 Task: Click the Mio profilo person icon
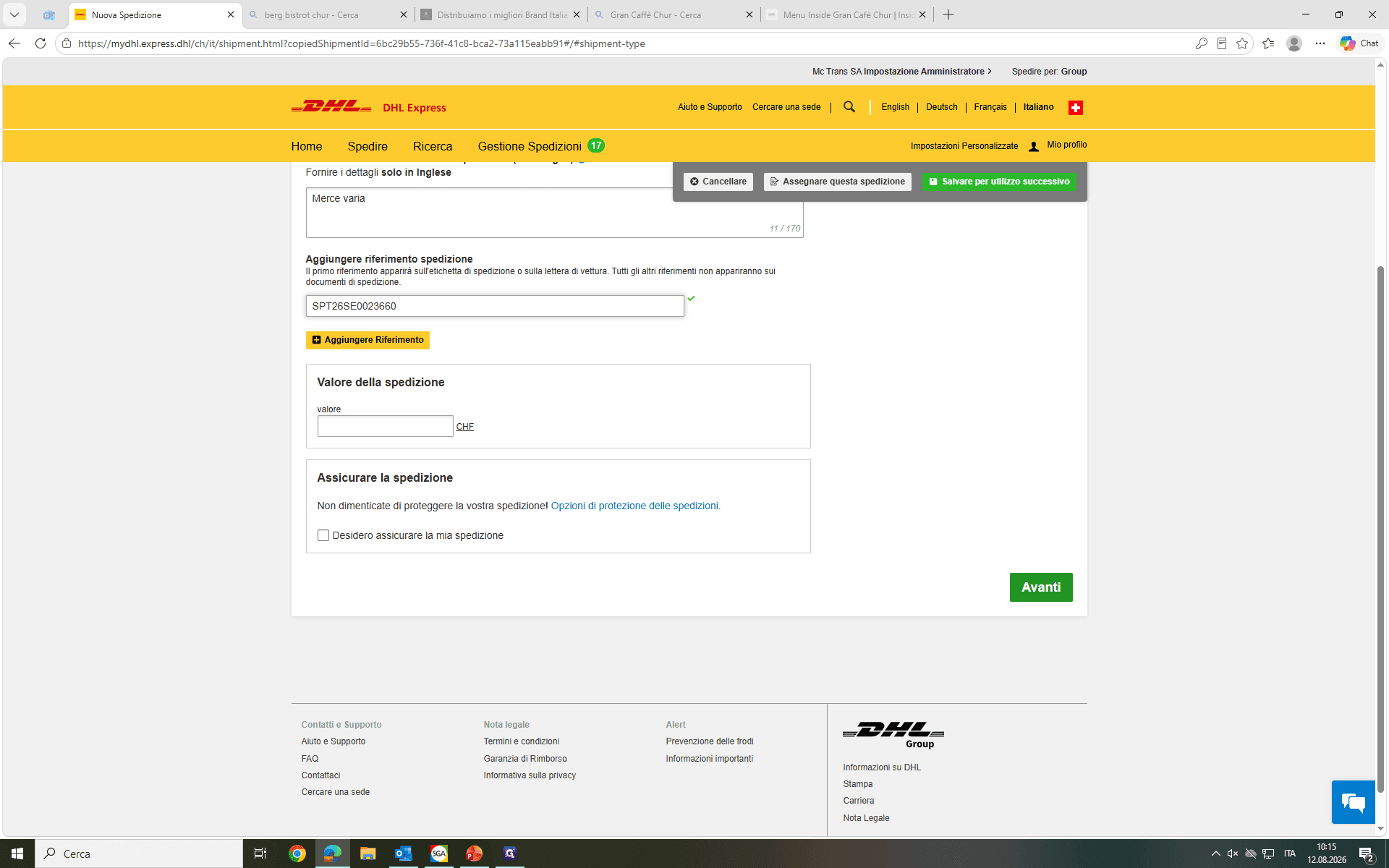pyautogui.click(x=1034, y=146)
